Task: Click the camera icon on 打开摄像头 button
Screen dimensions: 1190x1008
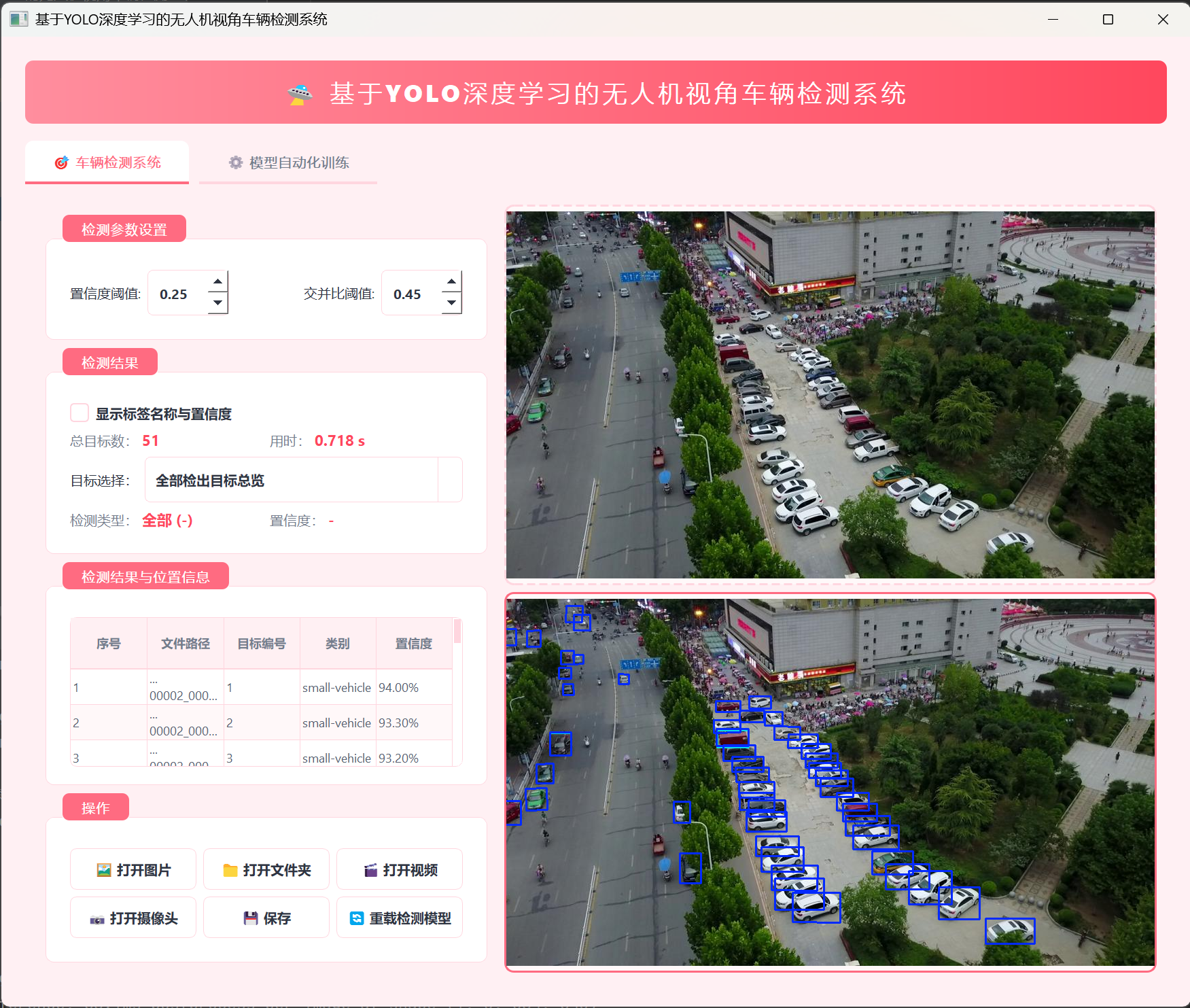Action: point(97,919)
